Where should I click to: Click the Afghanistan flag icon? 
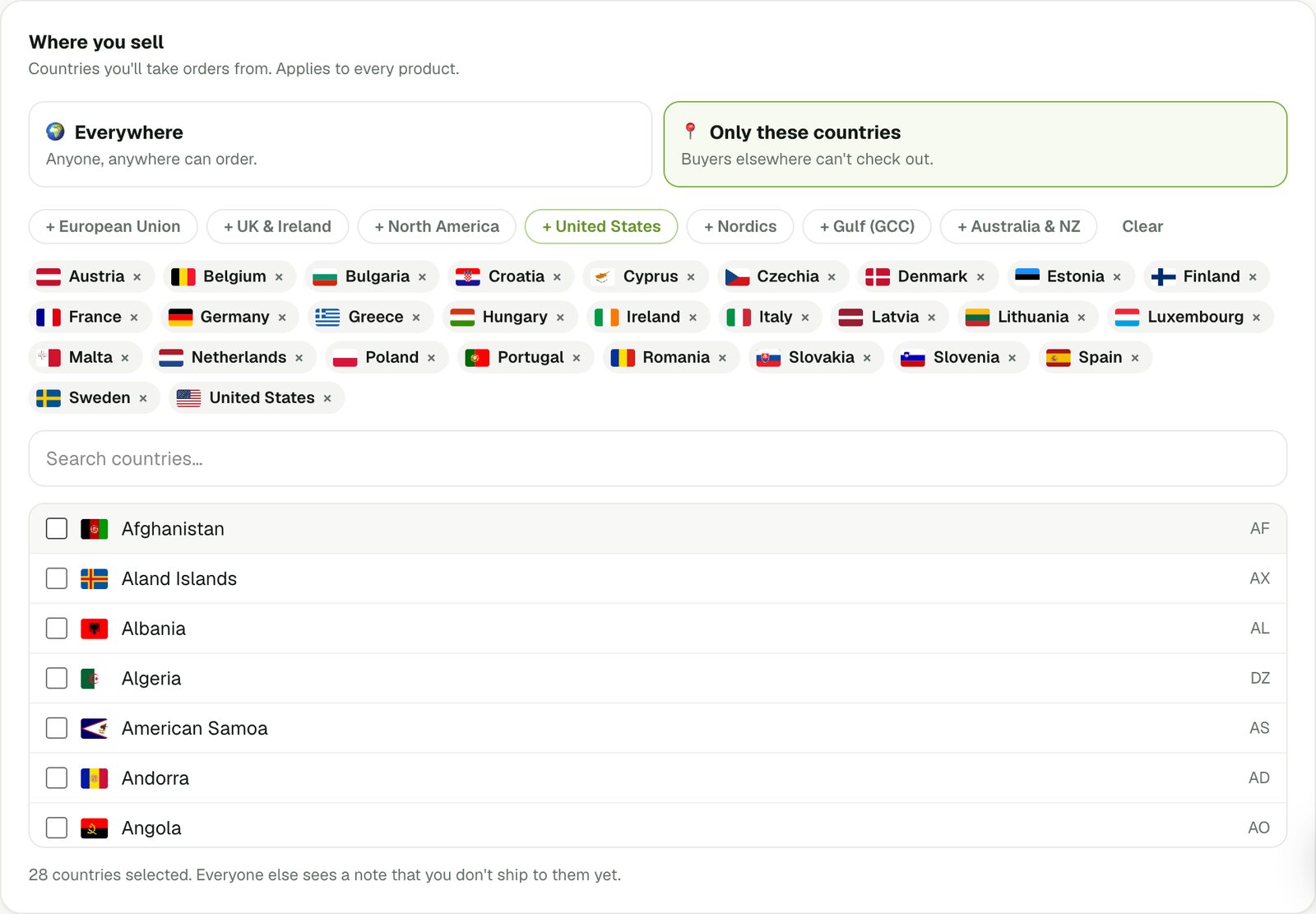click(x=95, y=529)
